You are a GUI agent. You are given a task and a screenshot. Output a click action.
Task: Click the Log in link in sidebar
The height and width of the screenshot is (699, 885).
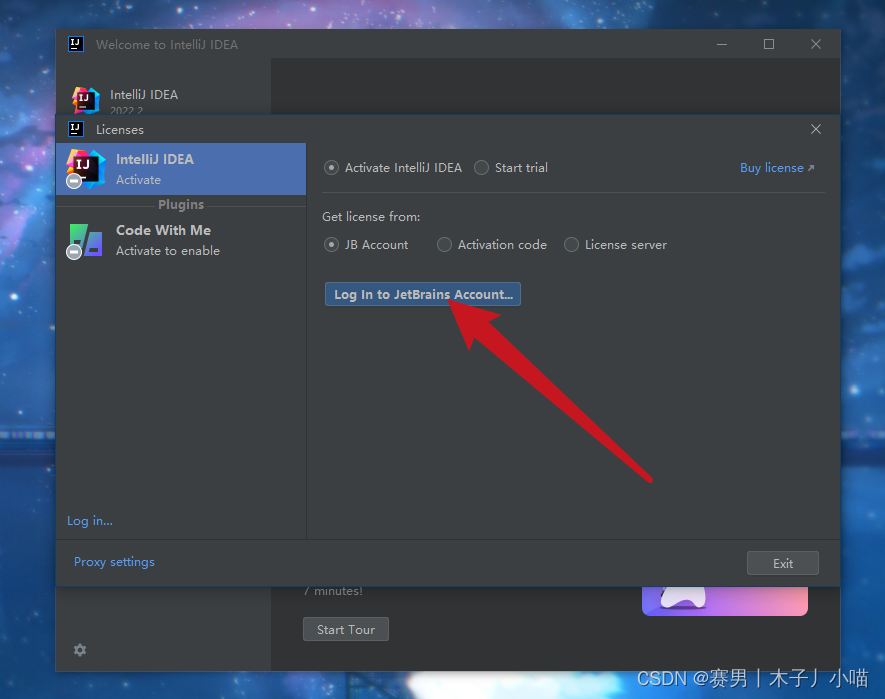89,521
